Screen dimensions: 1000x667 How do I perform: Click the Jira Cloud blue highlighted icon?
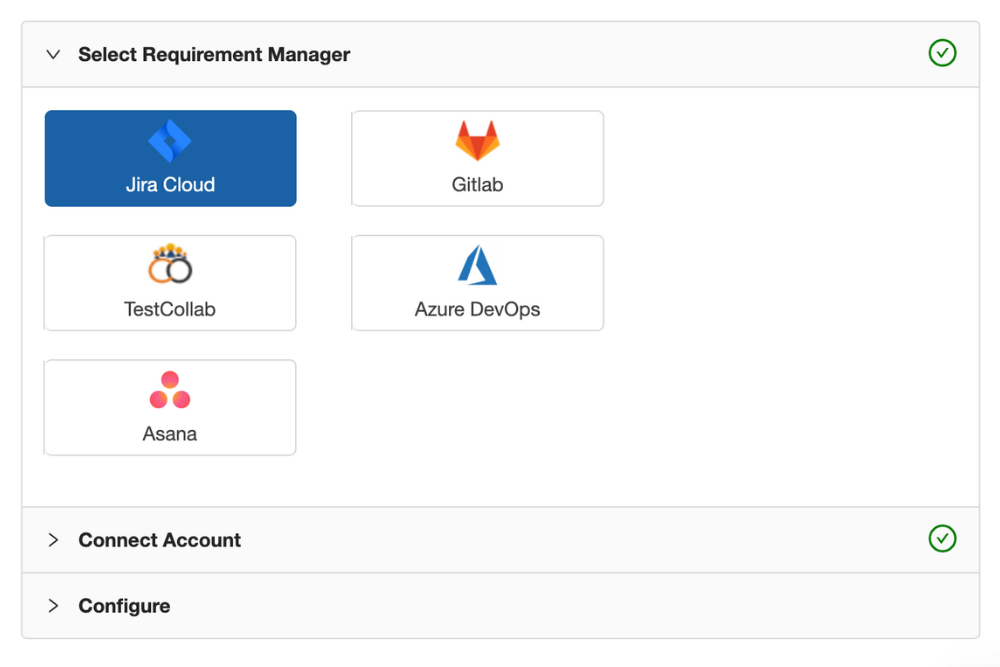tap(170, 140)
